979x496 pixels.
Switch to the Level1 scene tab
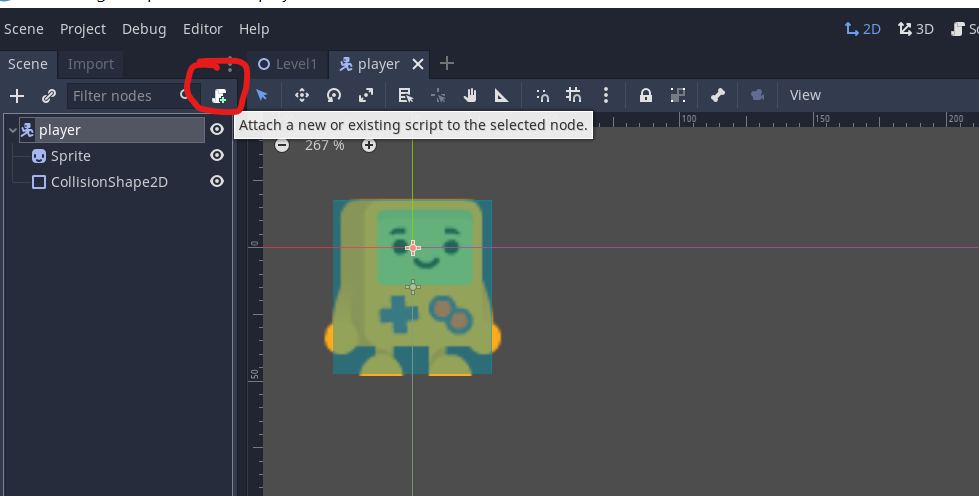(x=287, y=64)
